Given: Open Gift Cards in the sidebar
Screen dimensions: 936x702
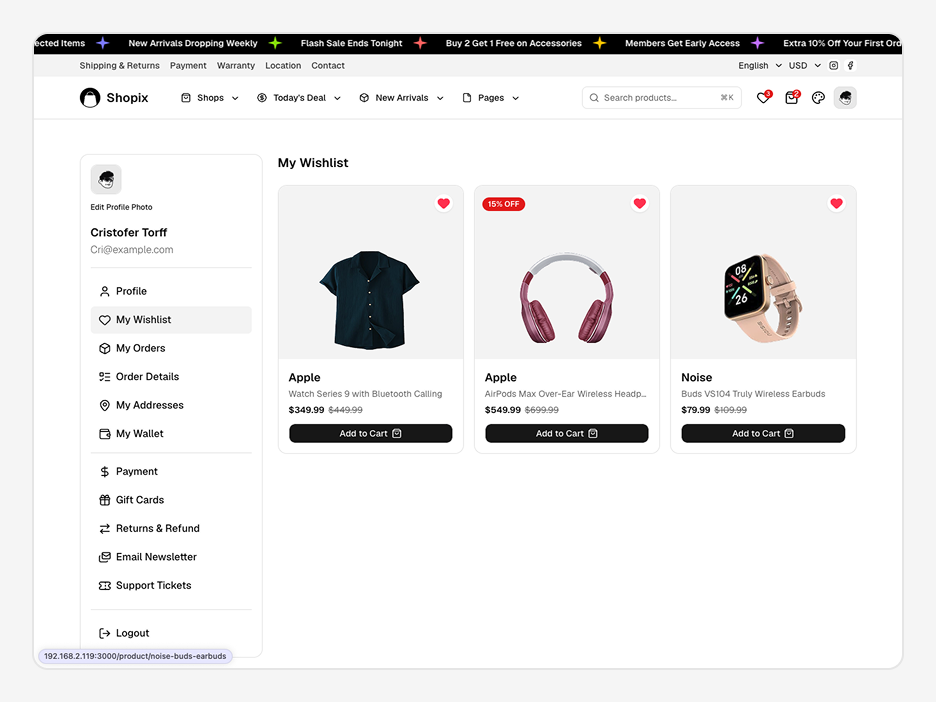Looking at the screenshot, I should click(171, 500).
